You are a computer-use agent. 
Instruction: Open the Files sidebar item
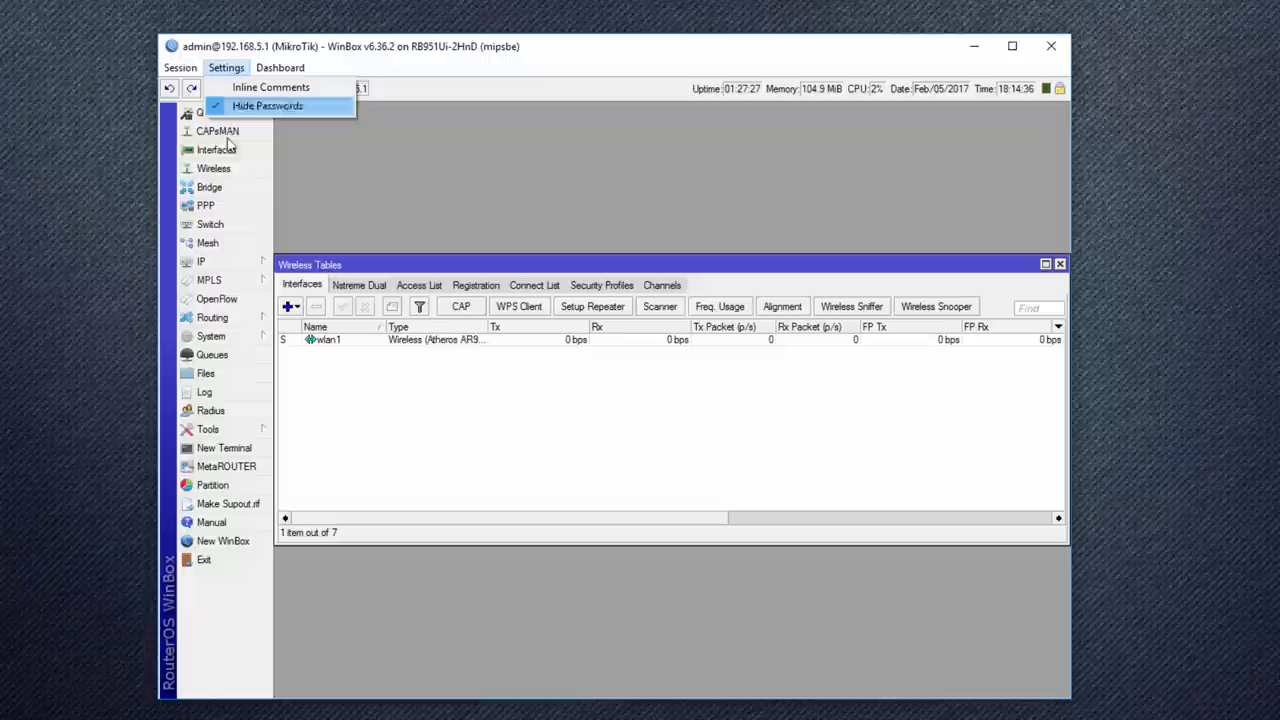click(x=205, y=373)
